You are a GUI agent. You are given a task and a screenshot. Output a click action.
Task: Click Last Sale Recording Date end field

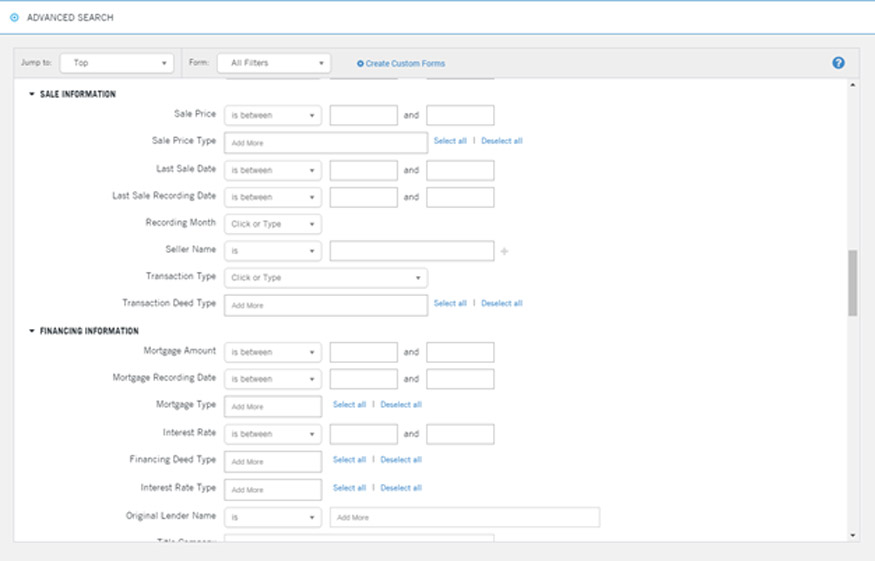click(460, 197)
